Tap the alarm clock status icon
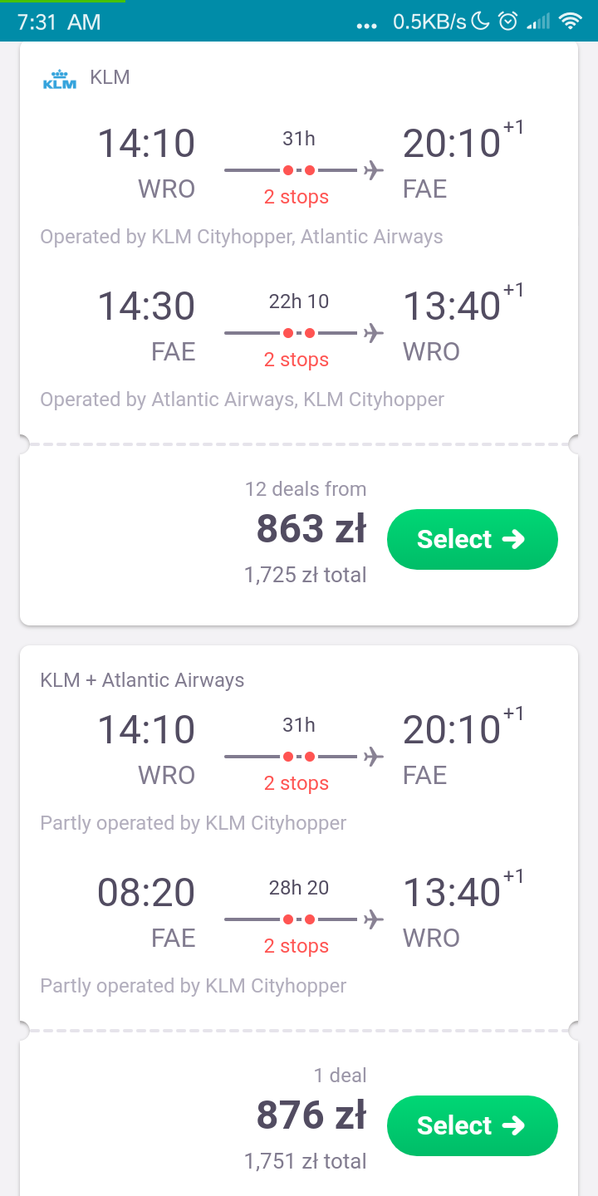The height and width of the screenshot is (1196, 598). tap(507, 21)
